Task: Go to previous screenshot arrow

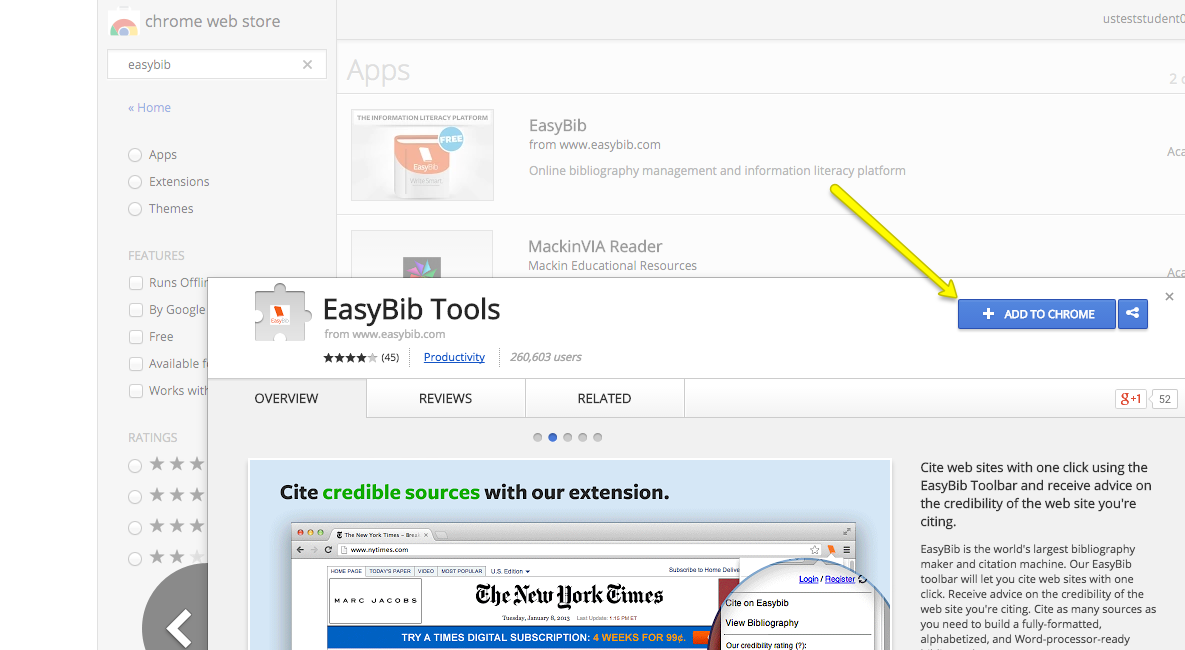Action: [x=178, y=627]
